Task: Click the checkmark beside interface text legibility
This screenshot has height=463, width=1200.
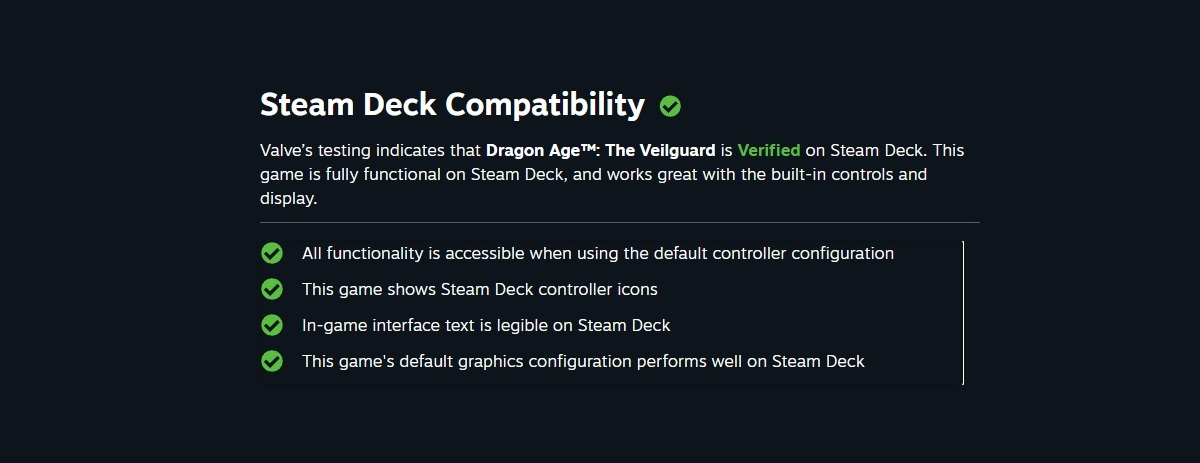Action: click(x=272, y=325)
